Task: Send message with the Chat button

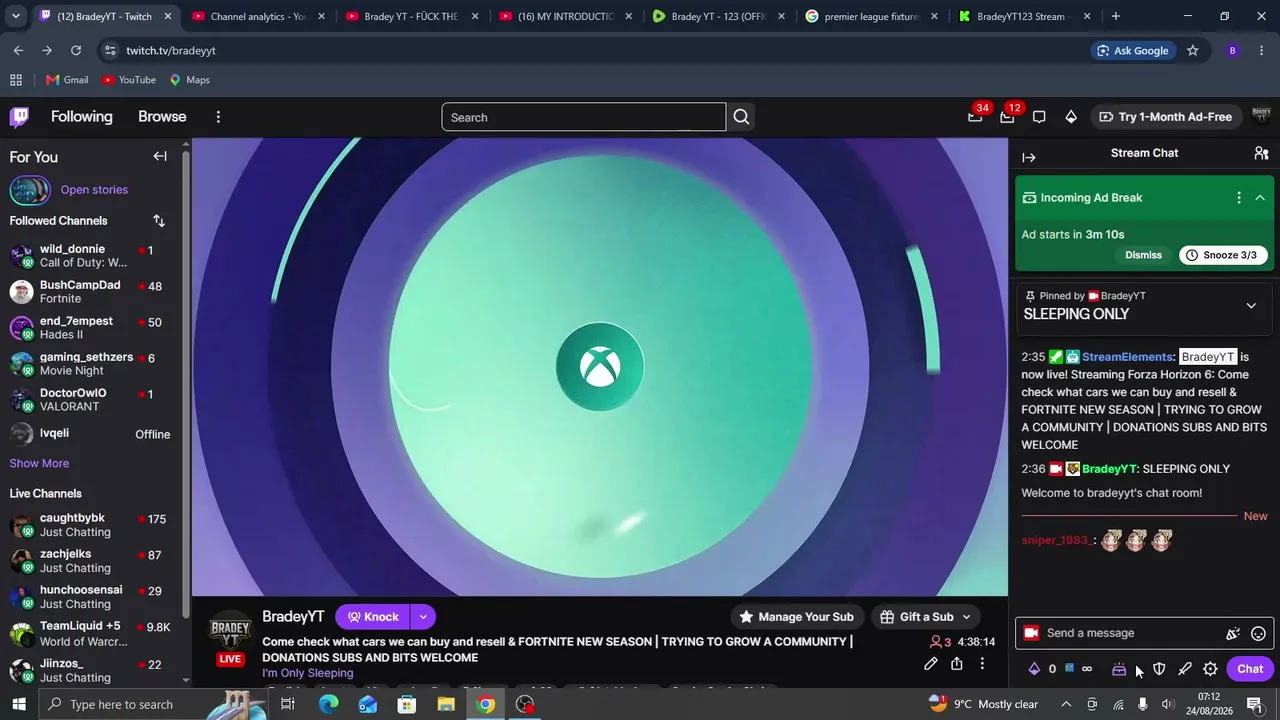Action: [1250, 669]
